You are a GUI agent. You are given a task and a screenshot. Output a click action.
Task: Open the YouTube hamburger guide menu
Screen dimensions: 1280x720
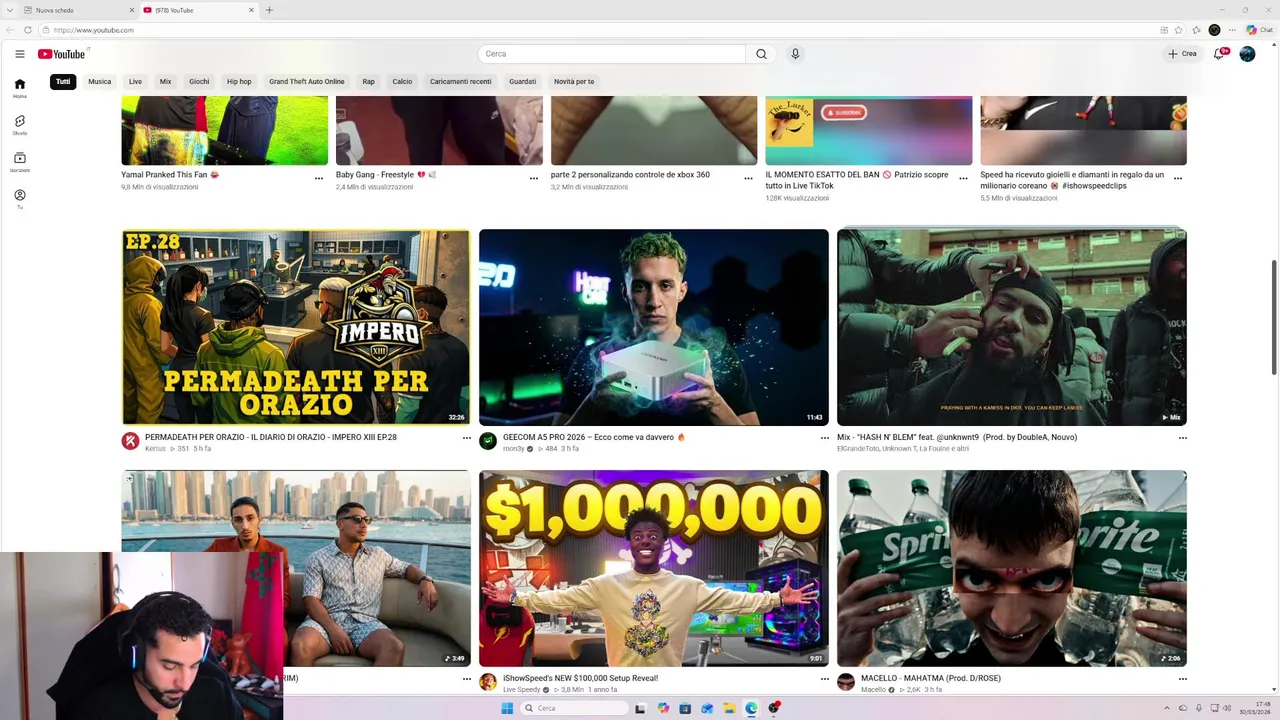(19, 54)
